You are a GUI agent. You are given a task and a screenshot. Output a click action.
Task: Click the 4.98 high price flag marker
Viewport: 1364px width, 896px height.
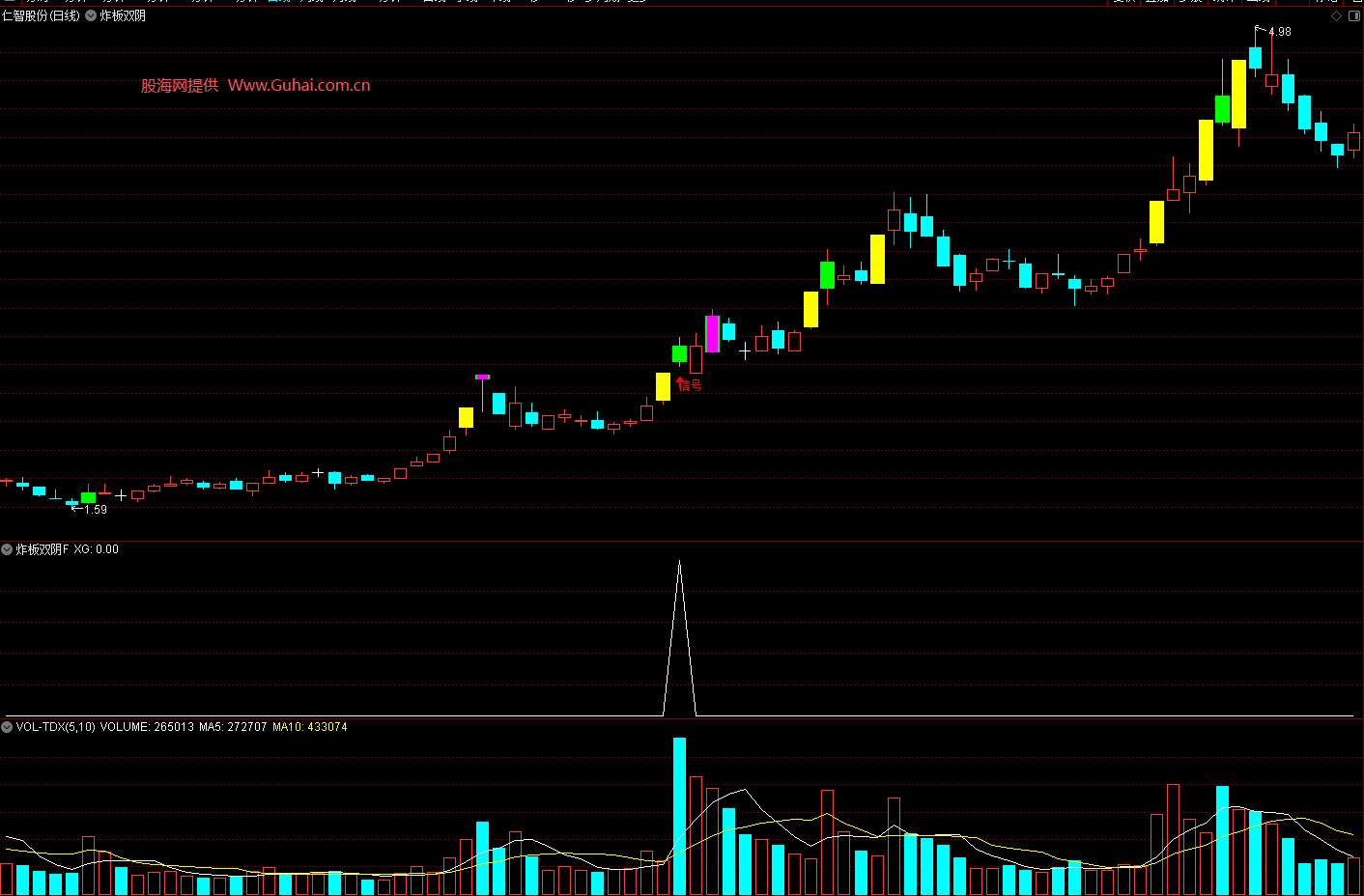pos(1273,32)
